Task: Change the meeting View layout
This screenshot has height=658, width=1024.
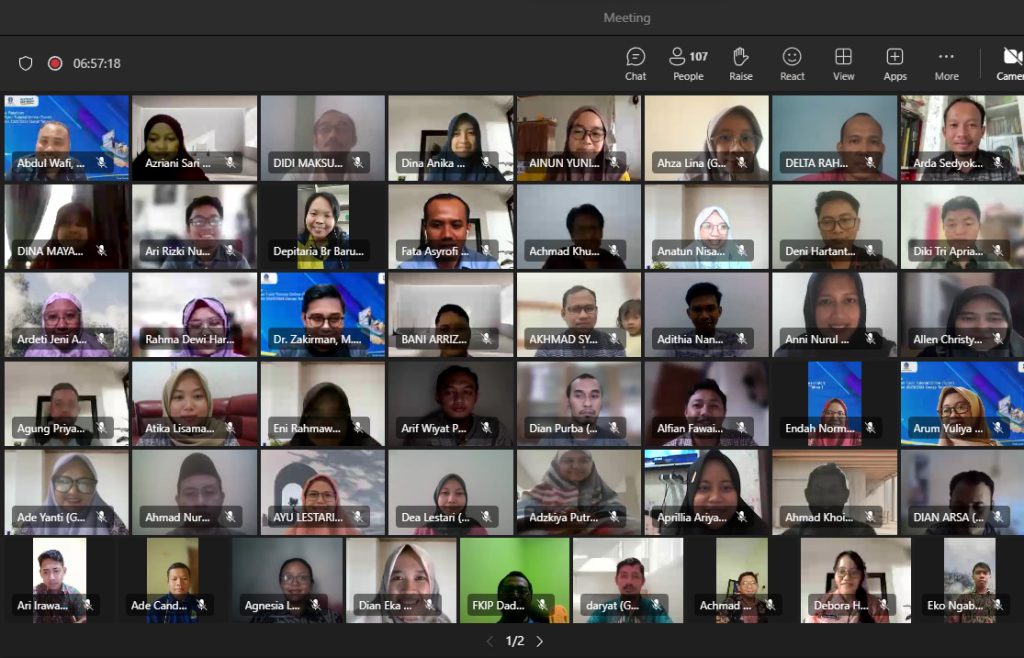Action: 843,63
